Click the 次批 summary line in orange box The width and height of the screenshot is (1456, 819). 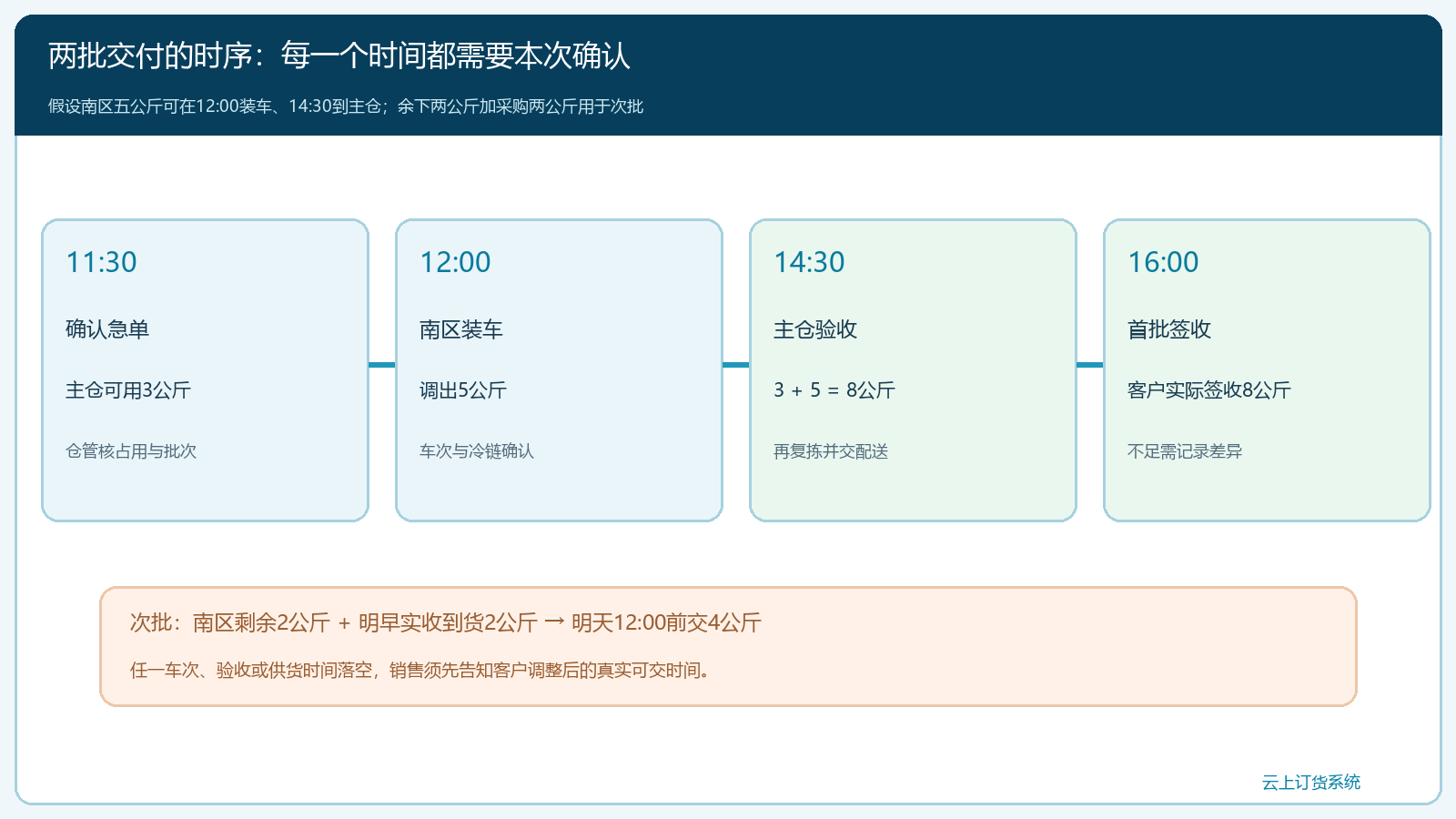click(446, 622)
